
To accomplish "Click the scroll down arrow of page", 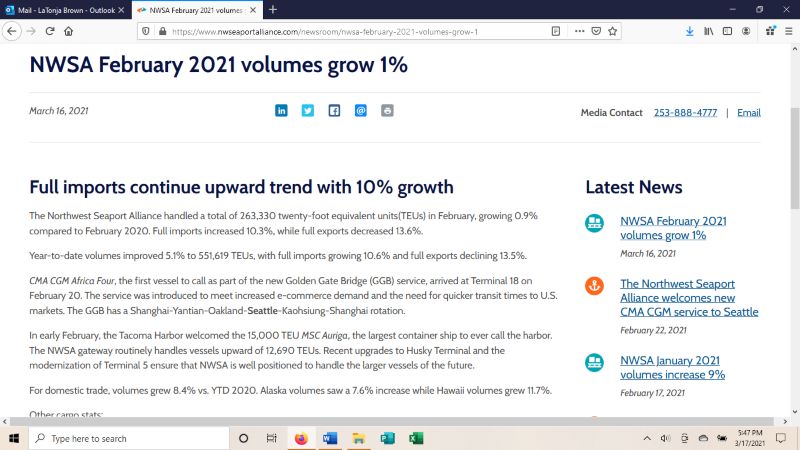I will tap(795, 412).
